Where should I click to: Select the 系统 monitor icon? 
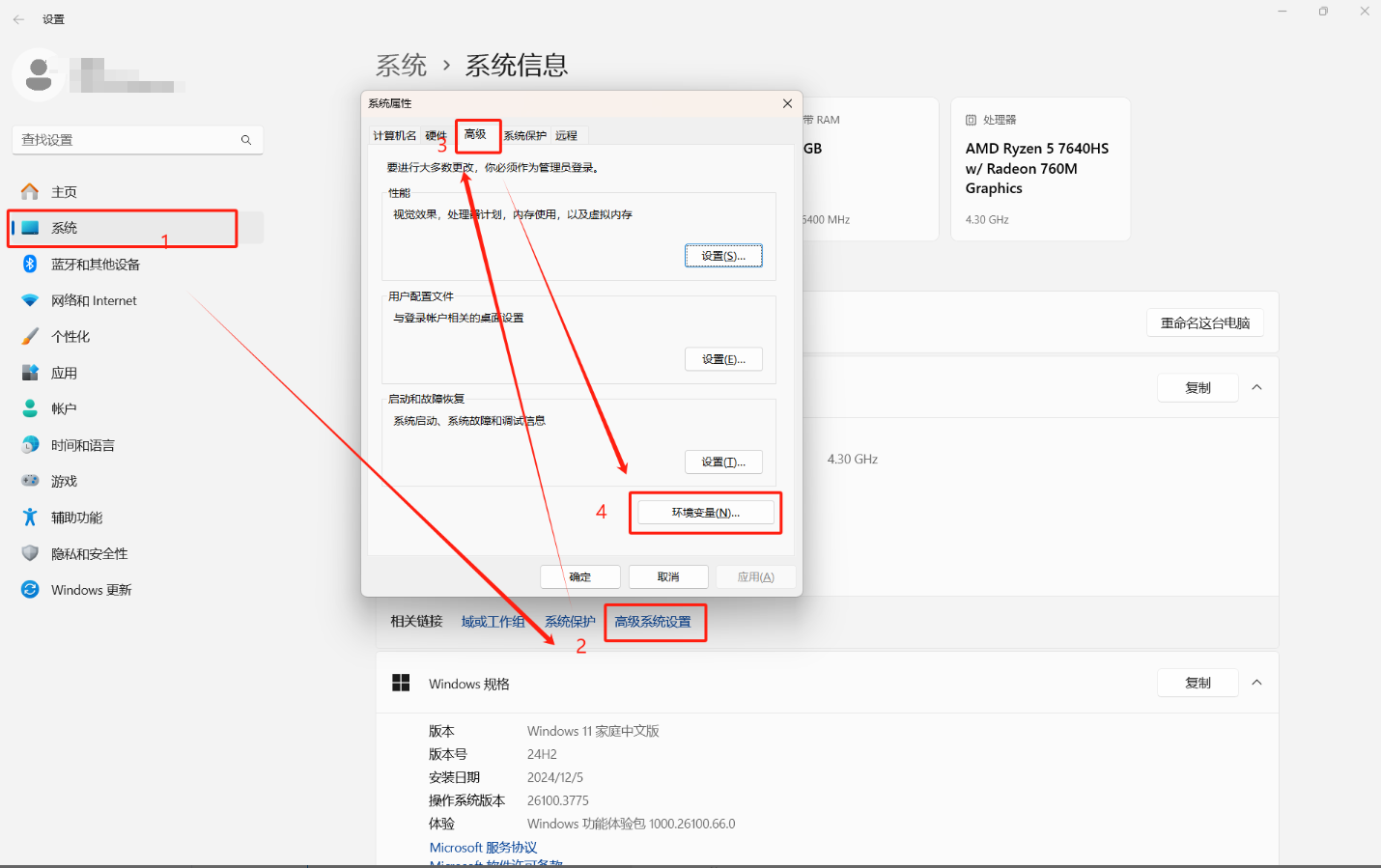30,228
